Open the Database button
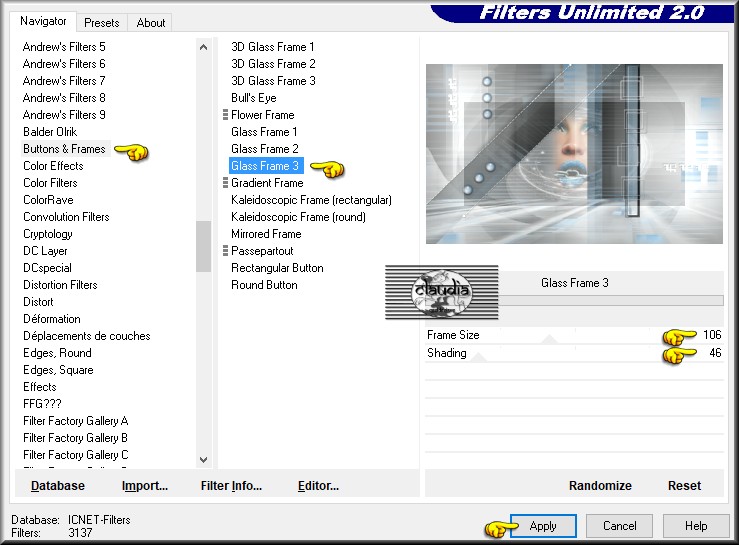The height and width of the screenshot is (545, 739). (57, 486)
